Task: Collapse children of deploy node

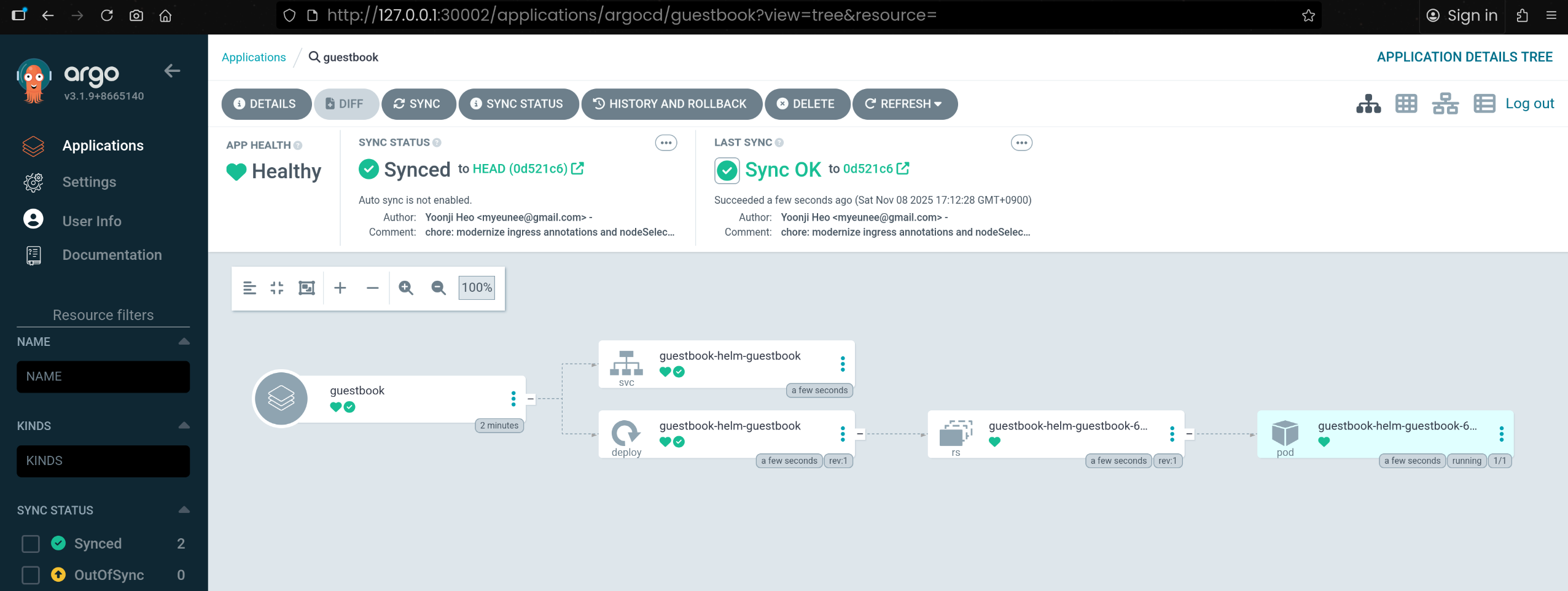Action: (860, 434)
